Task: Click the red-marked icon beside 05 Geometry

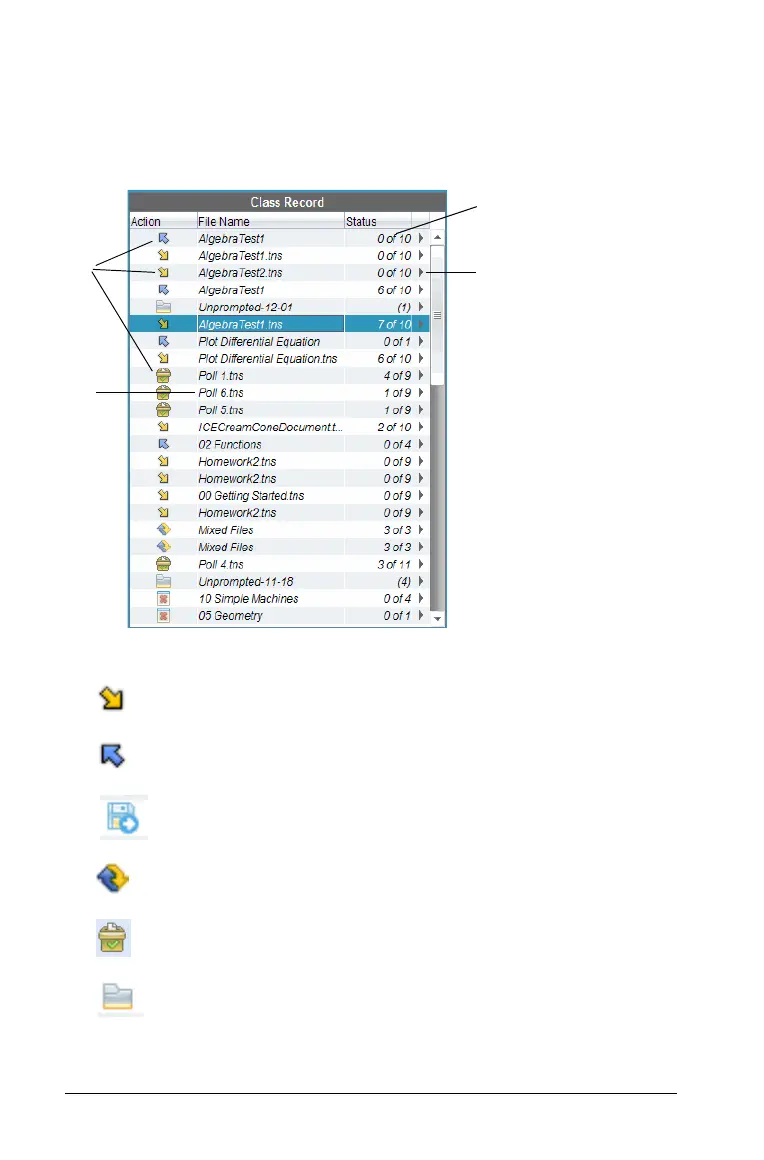Action: pos(163,616)
